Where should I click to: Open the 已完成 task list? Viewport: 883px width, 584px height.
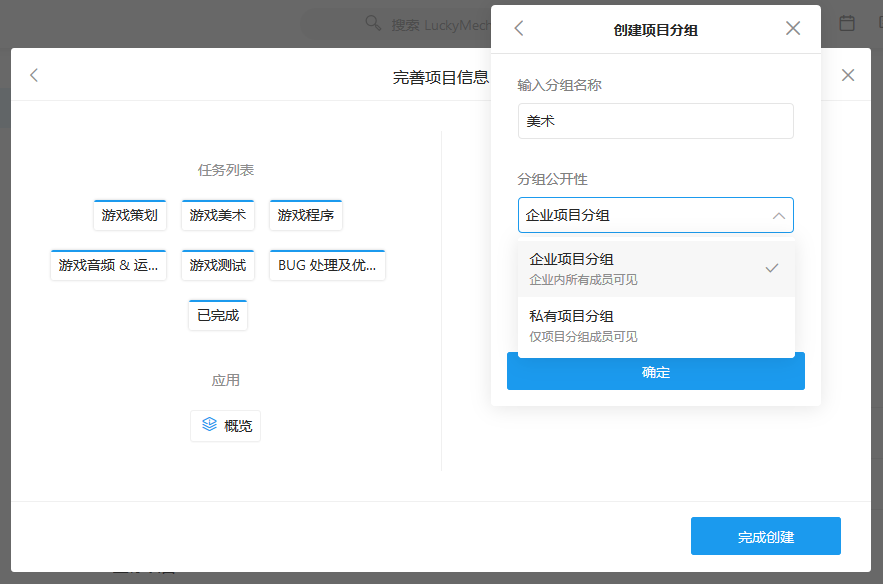[217, 314]
